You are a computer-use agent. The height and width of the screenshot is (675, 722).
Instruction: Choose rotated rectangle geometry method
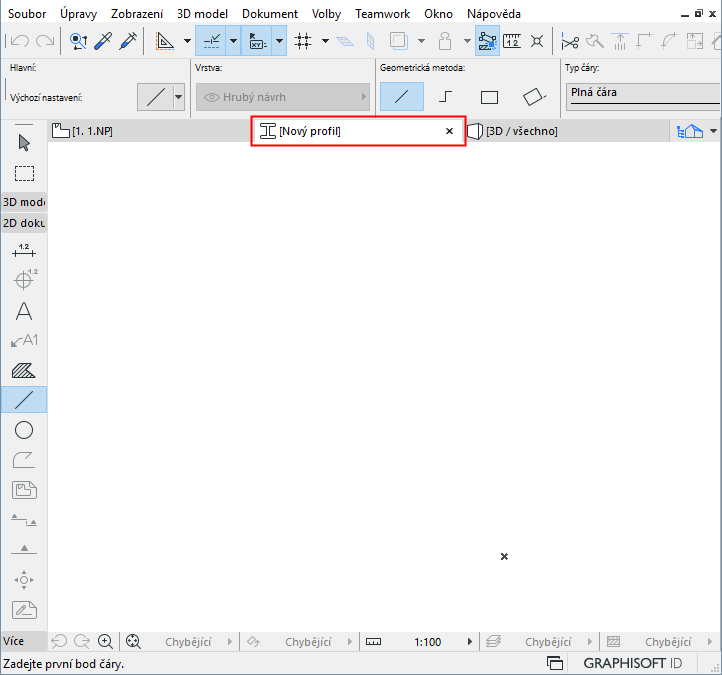pyautogui.click(x=534, y=97)
